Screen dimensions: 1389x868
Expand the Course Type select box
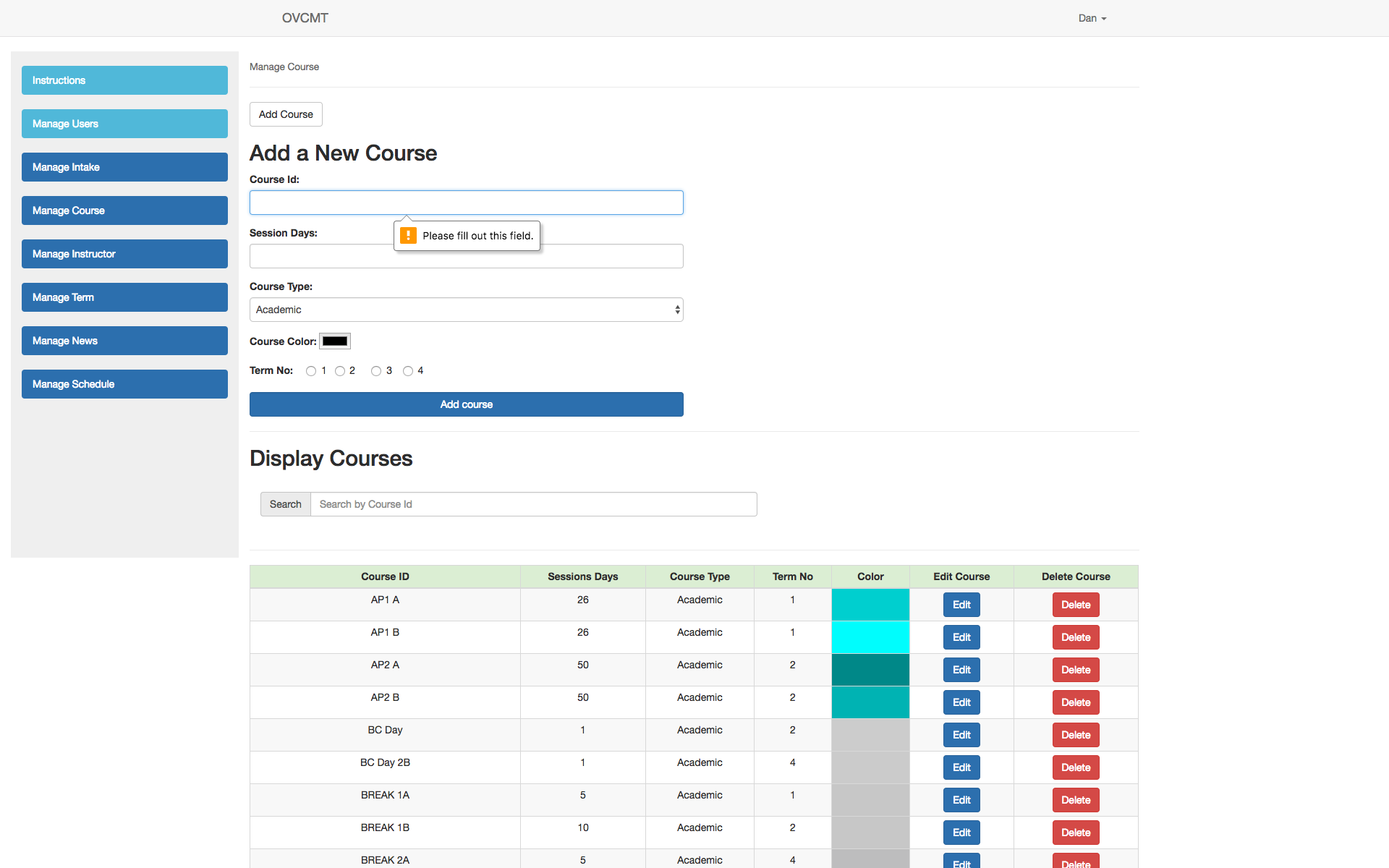coord(466,310)
